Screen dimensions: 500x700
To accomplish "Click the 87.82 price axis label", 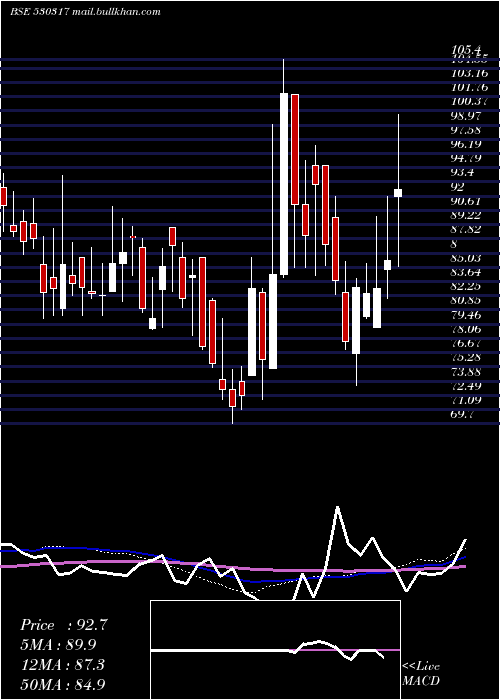I will [x=466, y=229].
